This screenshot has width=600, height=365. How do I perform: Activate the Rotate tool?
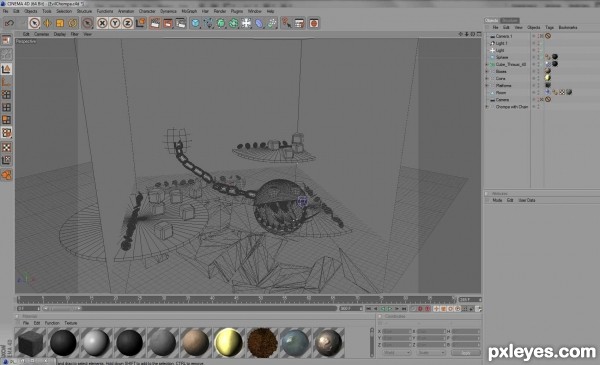pyautogui.click(x=72, y=23)
